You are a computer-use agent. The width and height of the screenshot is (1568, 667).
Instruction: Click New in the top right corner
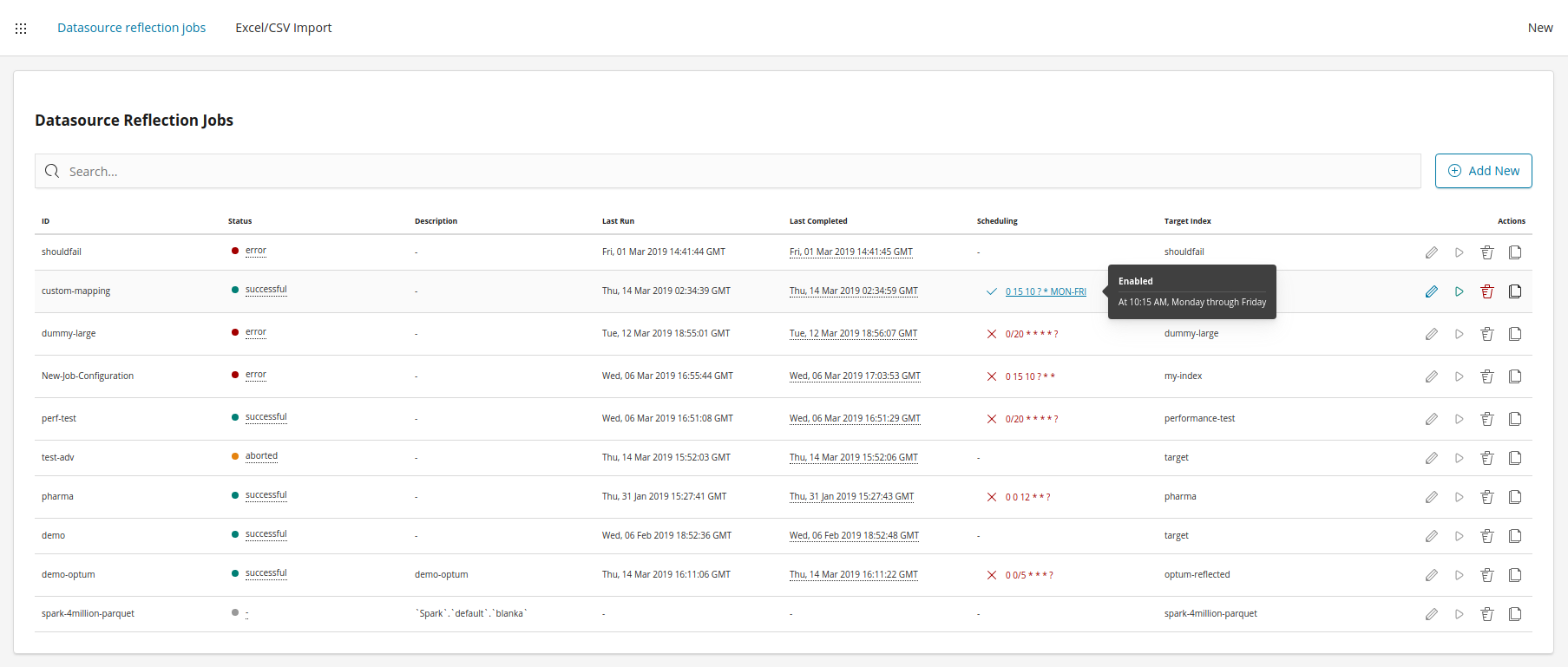coord(1539,28)
